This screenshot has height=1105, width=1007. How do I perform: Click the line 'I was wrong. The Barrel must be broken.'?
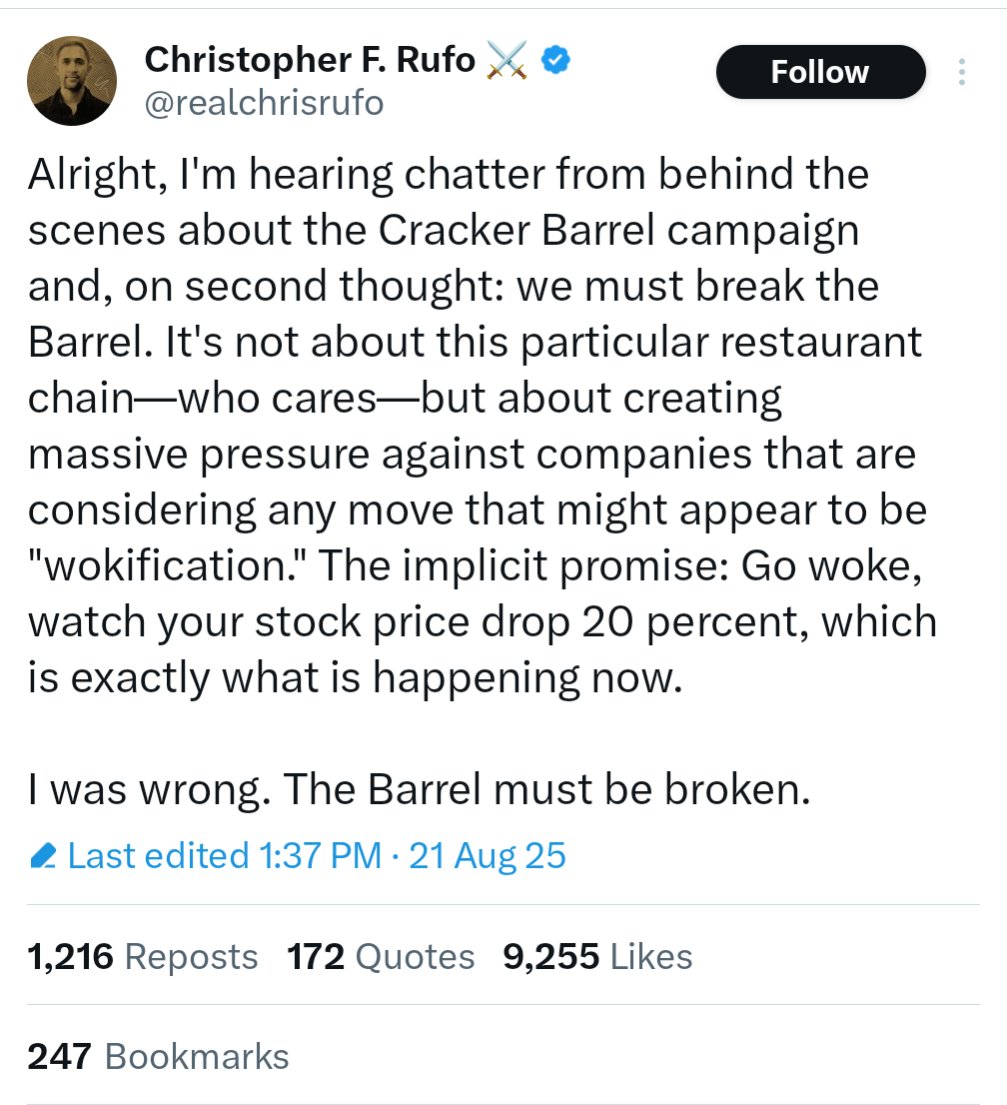click(x=417, y=789)
